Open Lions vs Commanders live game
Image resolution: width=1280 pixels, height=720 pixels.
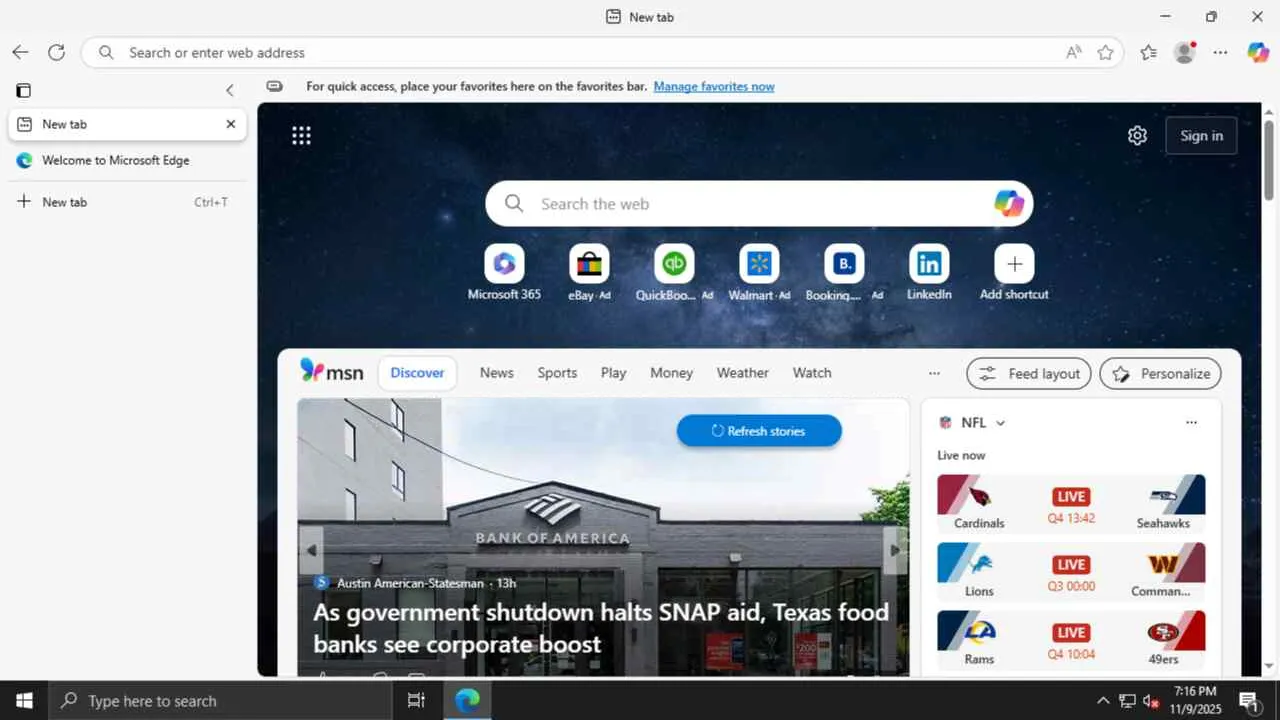[1071, 572]
